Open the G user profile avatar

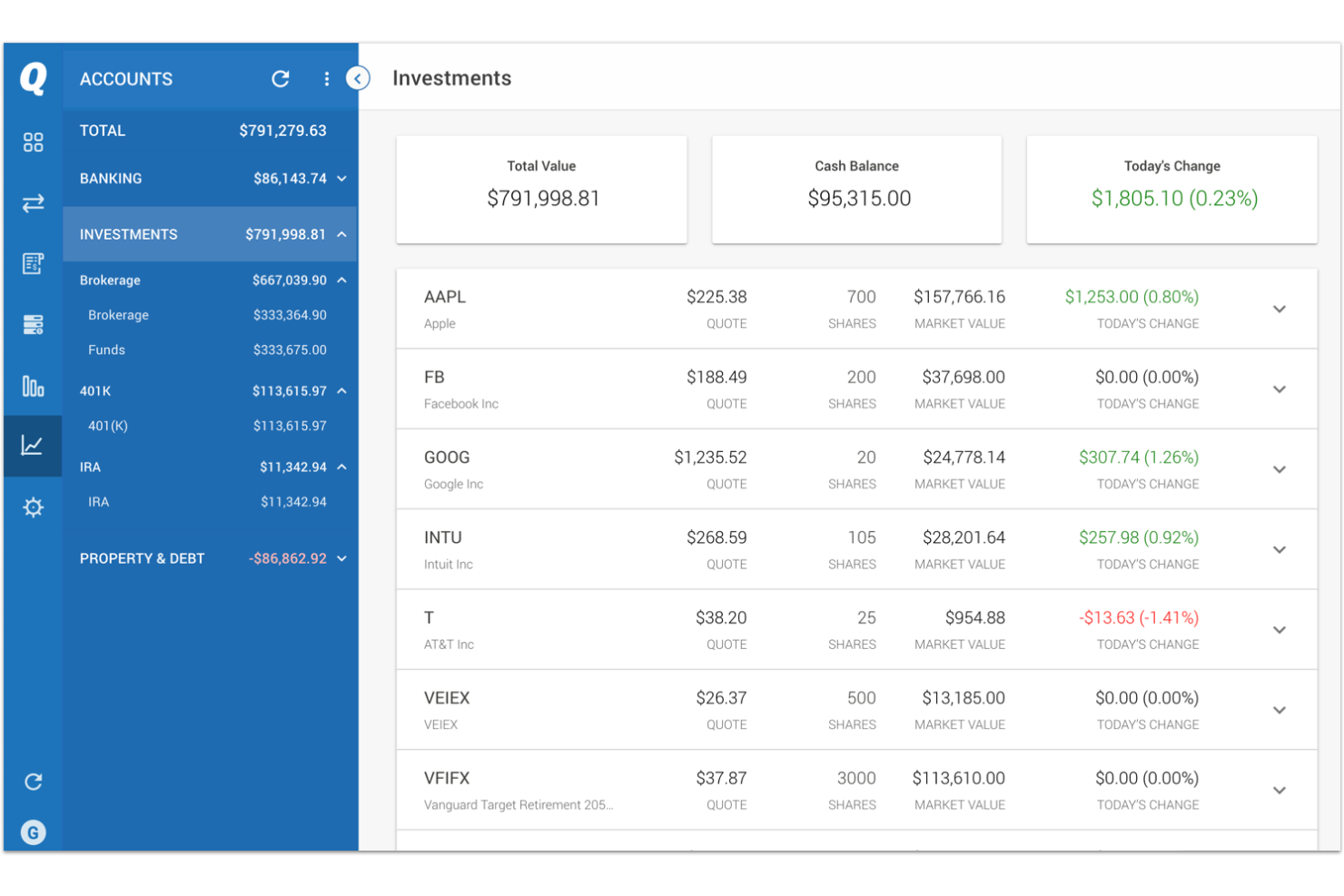click(33, 832)
